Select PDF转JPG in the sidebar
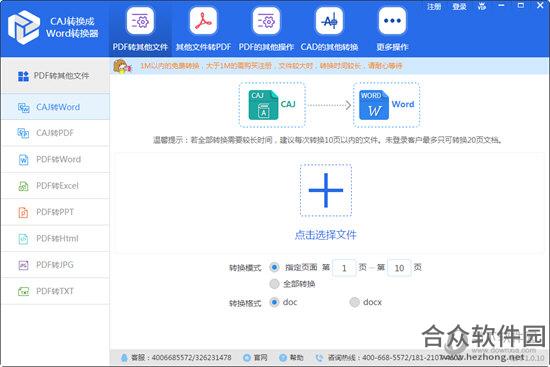The height and width of the screenshot is (367, 550). pyautogui.click(x=55, y=265)
